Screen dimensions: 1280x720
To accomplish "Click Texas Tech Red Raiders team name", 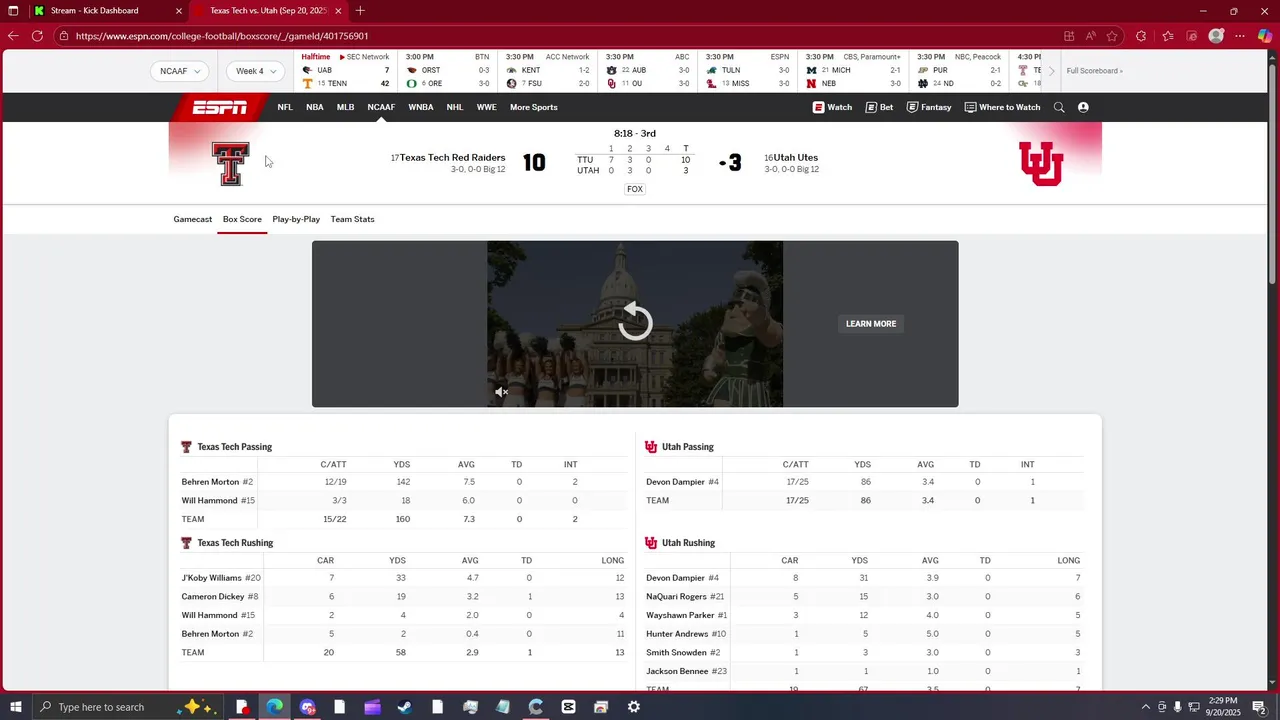I will [x=452, y=158].
